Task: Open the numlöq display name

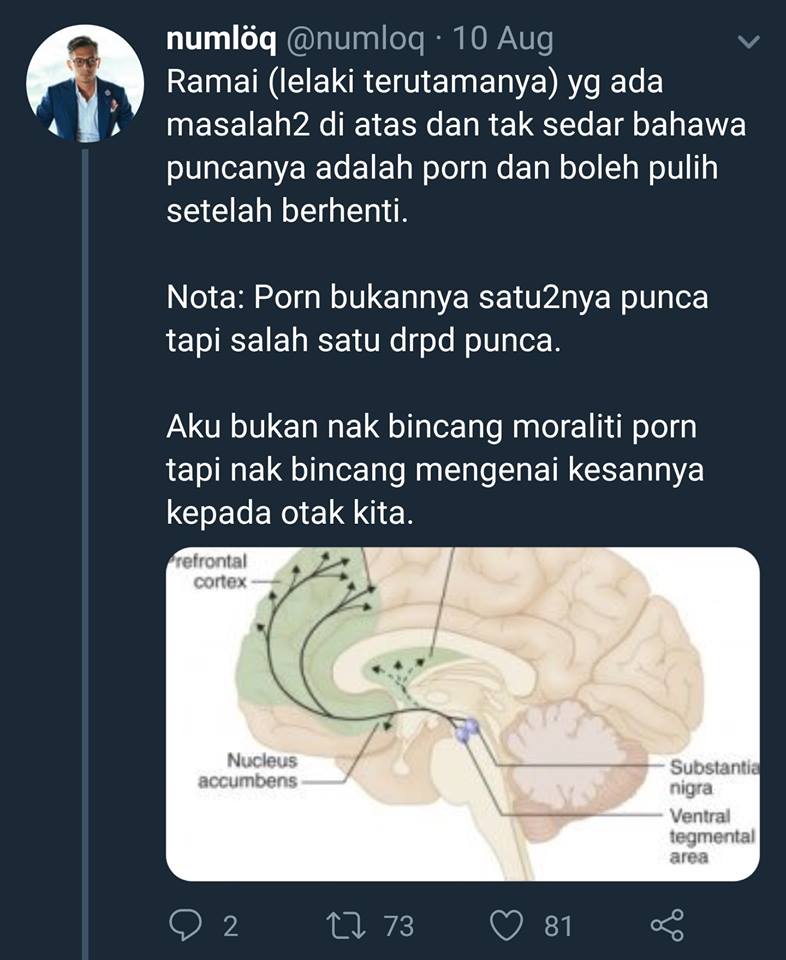Action: (x=222, y=39)
